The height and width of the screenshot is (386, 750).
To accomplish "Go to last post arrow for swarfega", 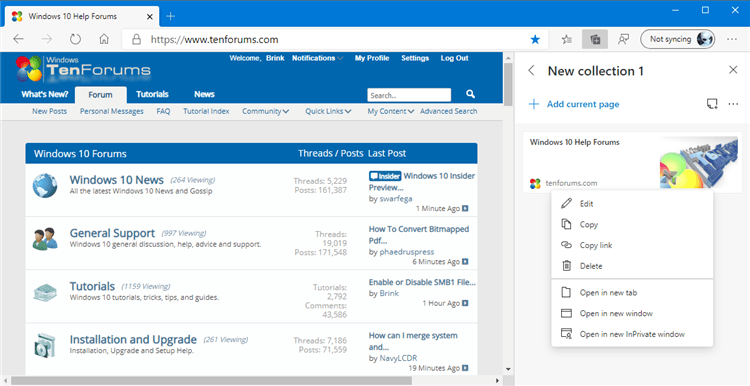I will coord(465,209).
